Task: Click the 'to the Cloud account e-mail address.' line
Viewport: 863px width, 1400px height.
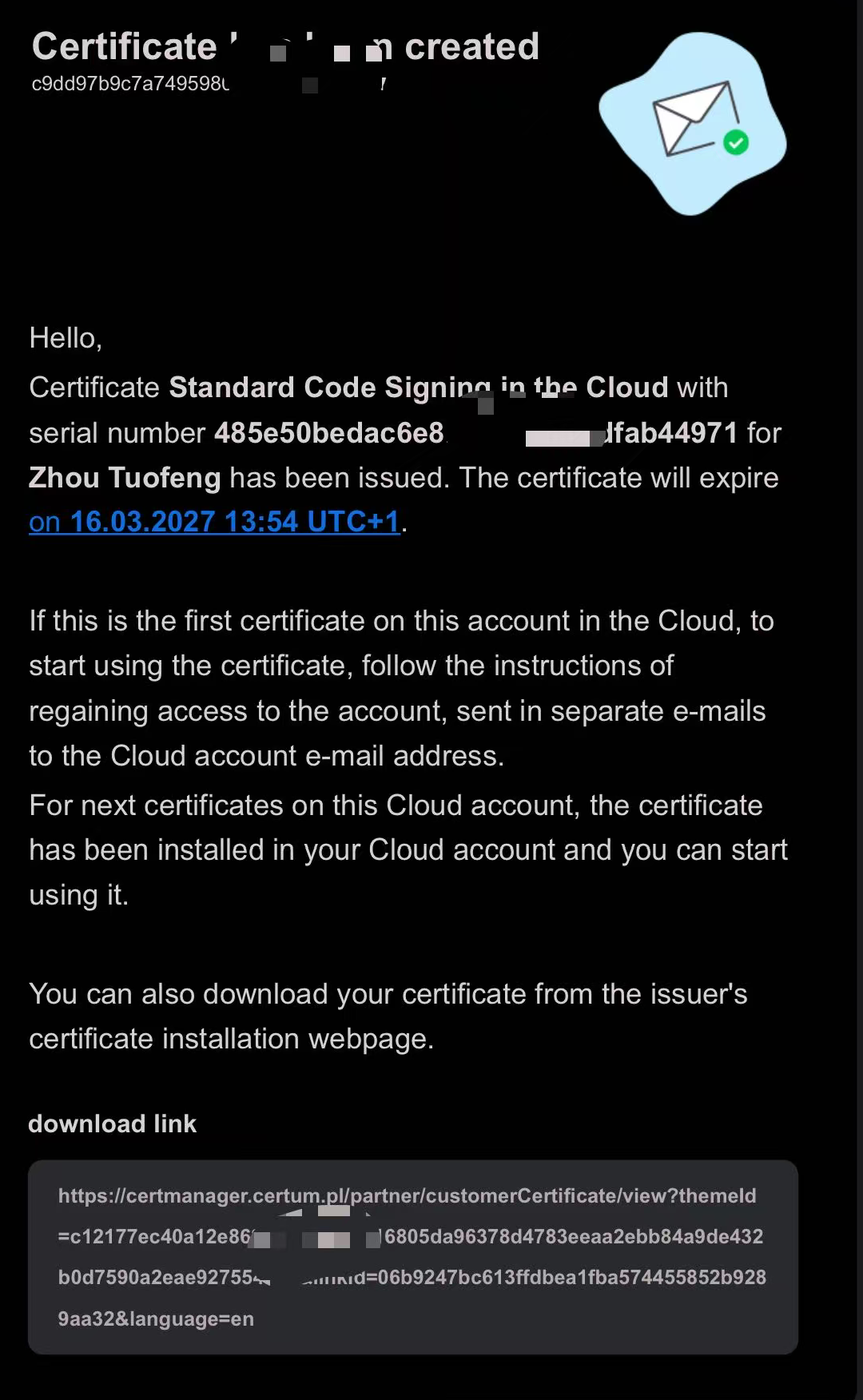Action: 266,756
